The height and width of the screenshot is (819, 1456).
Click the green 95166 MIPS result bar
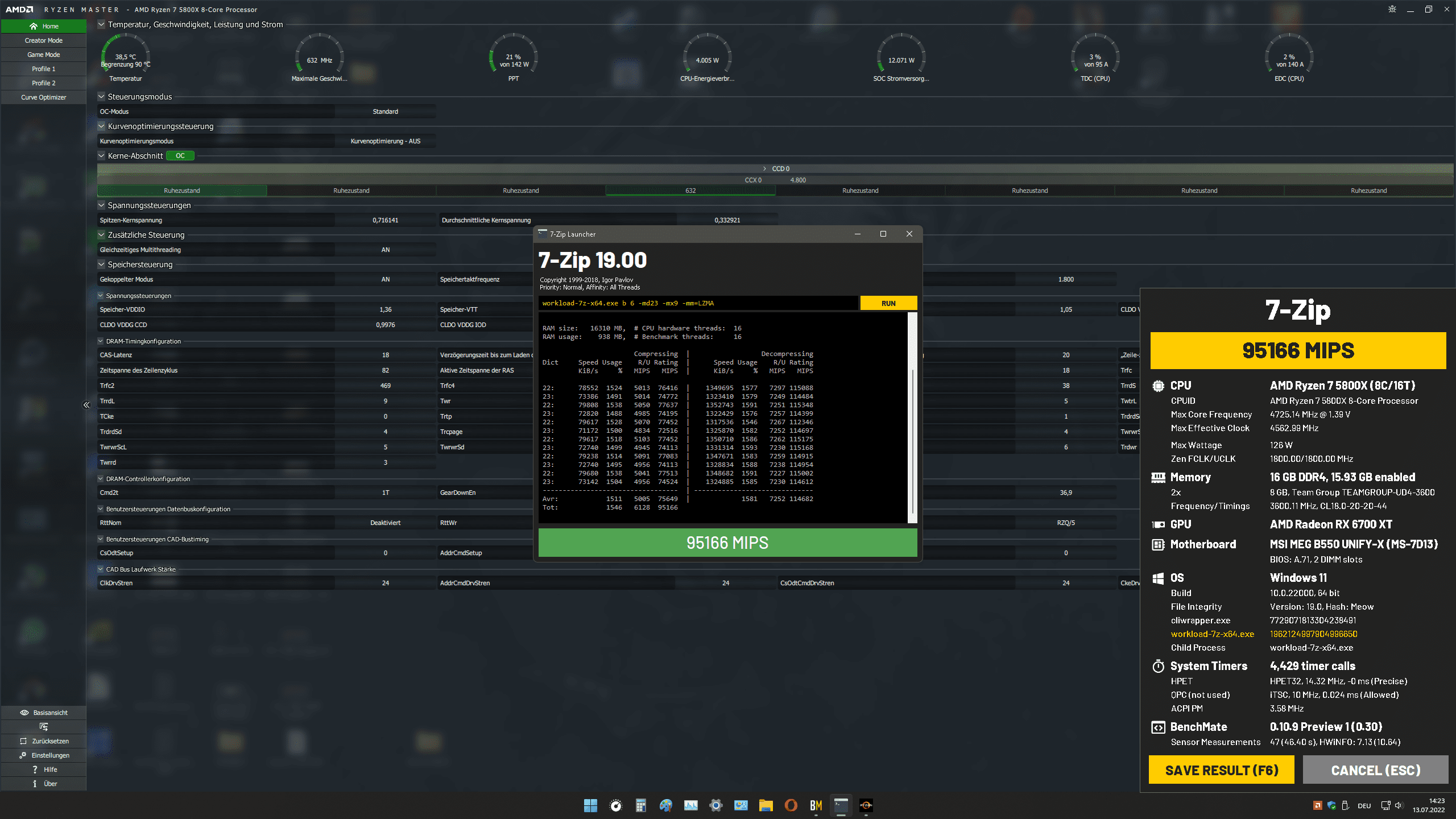727,543
